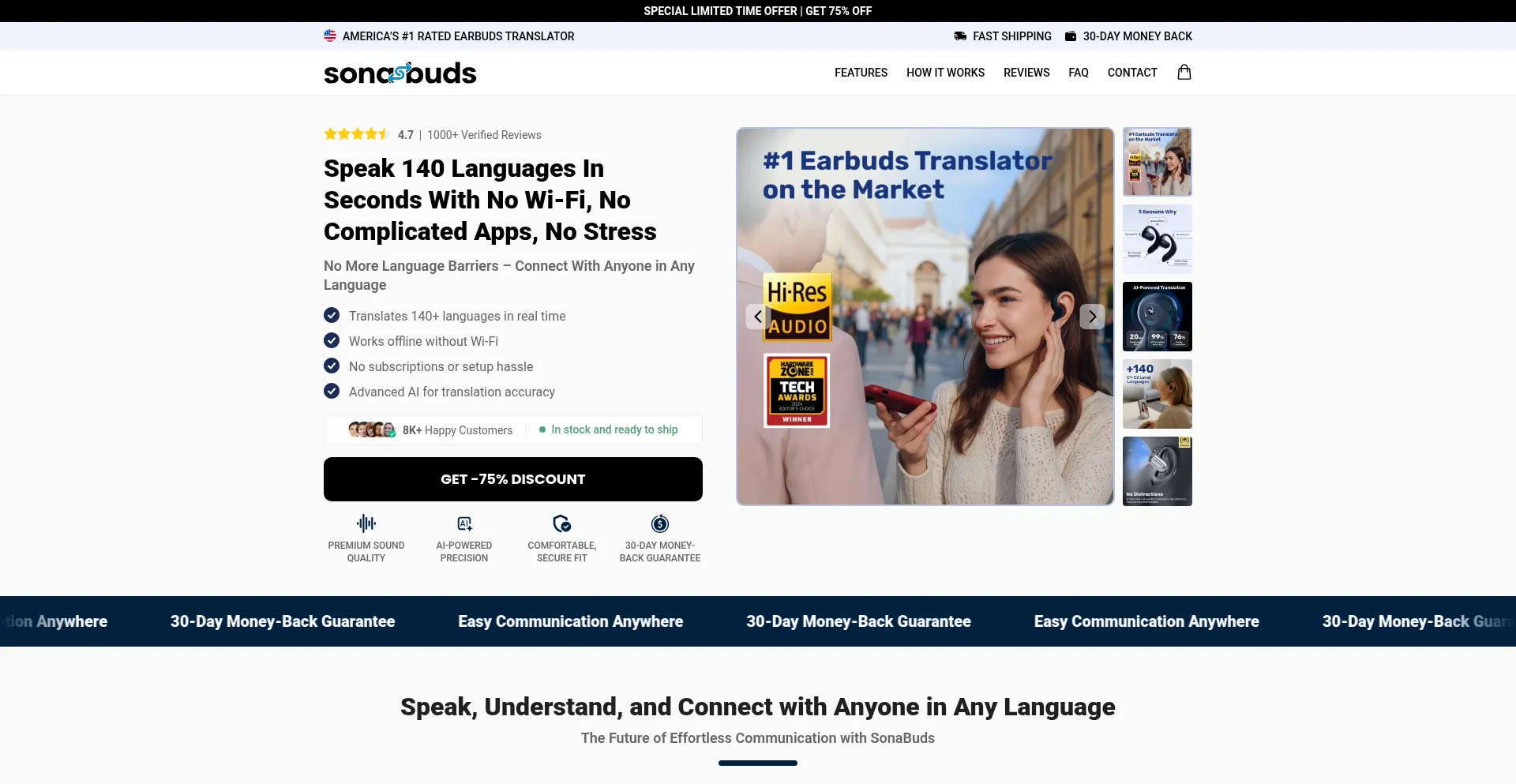The height and width of the screenshot is (784, 1516).
Task: Click 'In stock and ready to ship' text
Action: [614, 430]
